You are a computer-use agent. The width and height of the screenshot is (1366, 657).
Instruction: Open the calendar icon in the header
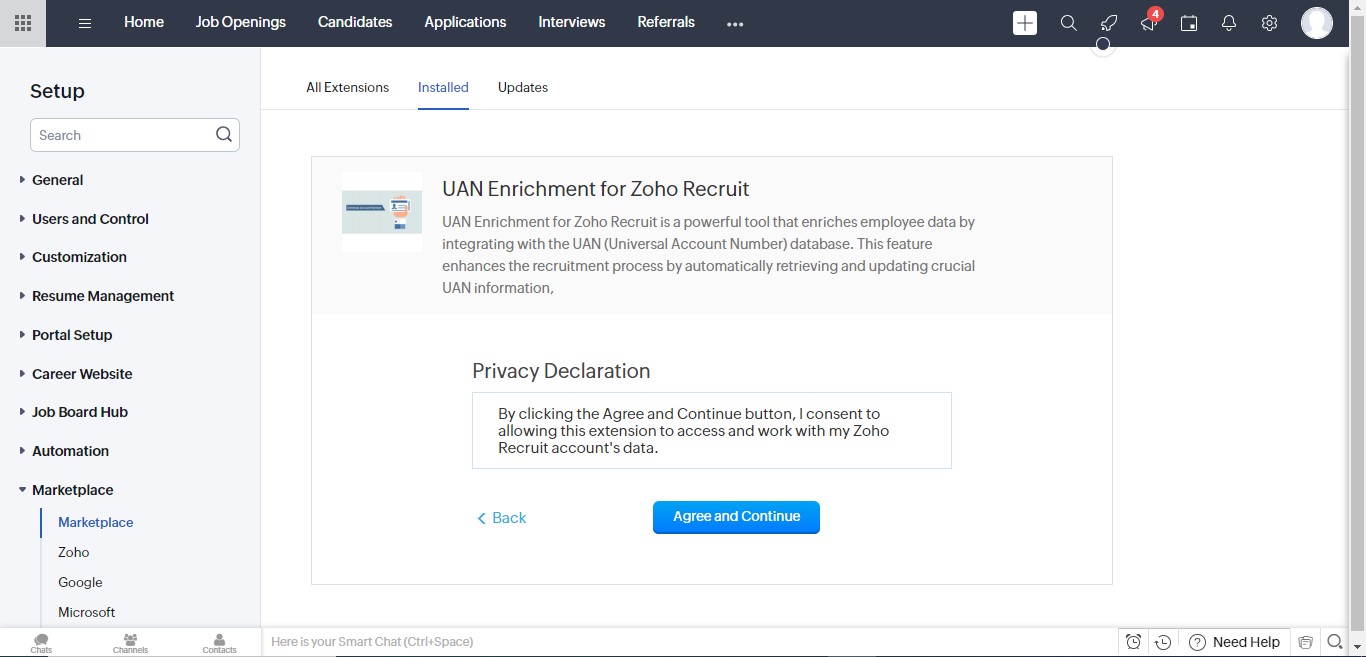(1189, 23)
